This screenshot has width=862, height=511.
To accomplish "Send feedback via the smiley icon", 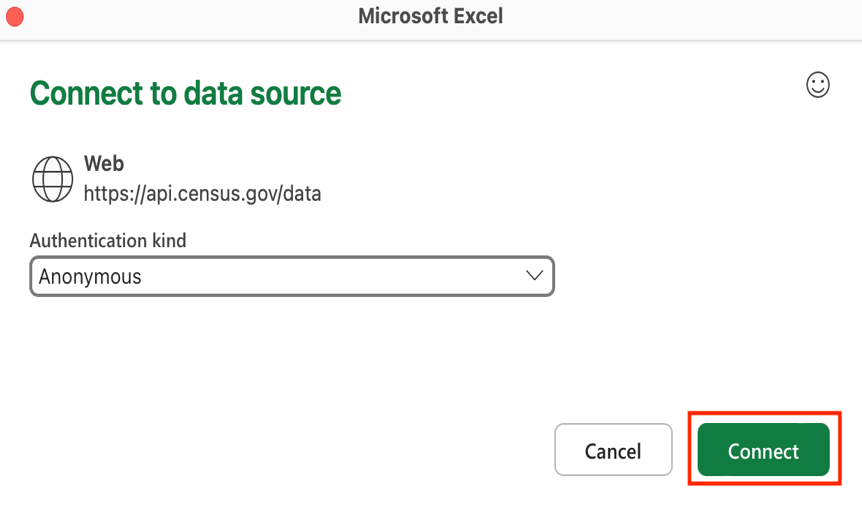I will (818, 86).
